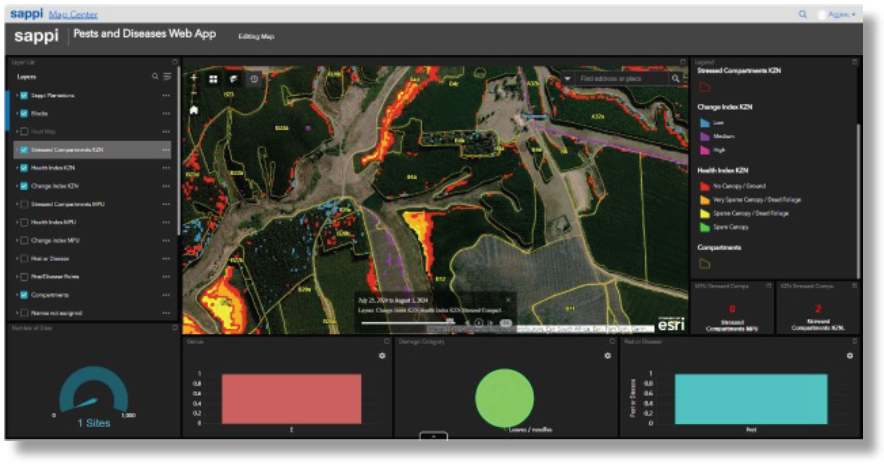Open options menu for Blocks layer
The height and width of the screenshot is (469, 884).
coord(166,114)
